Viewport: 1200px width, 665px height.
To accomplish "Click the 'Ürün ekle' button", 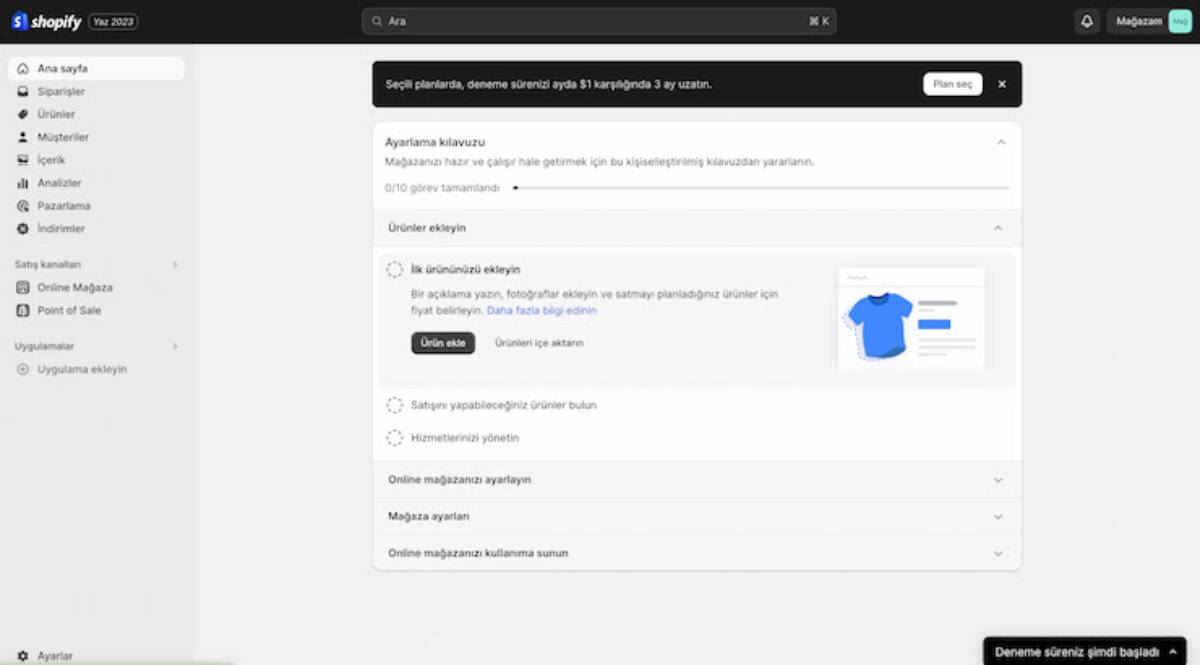I will (x=443, y=343).
